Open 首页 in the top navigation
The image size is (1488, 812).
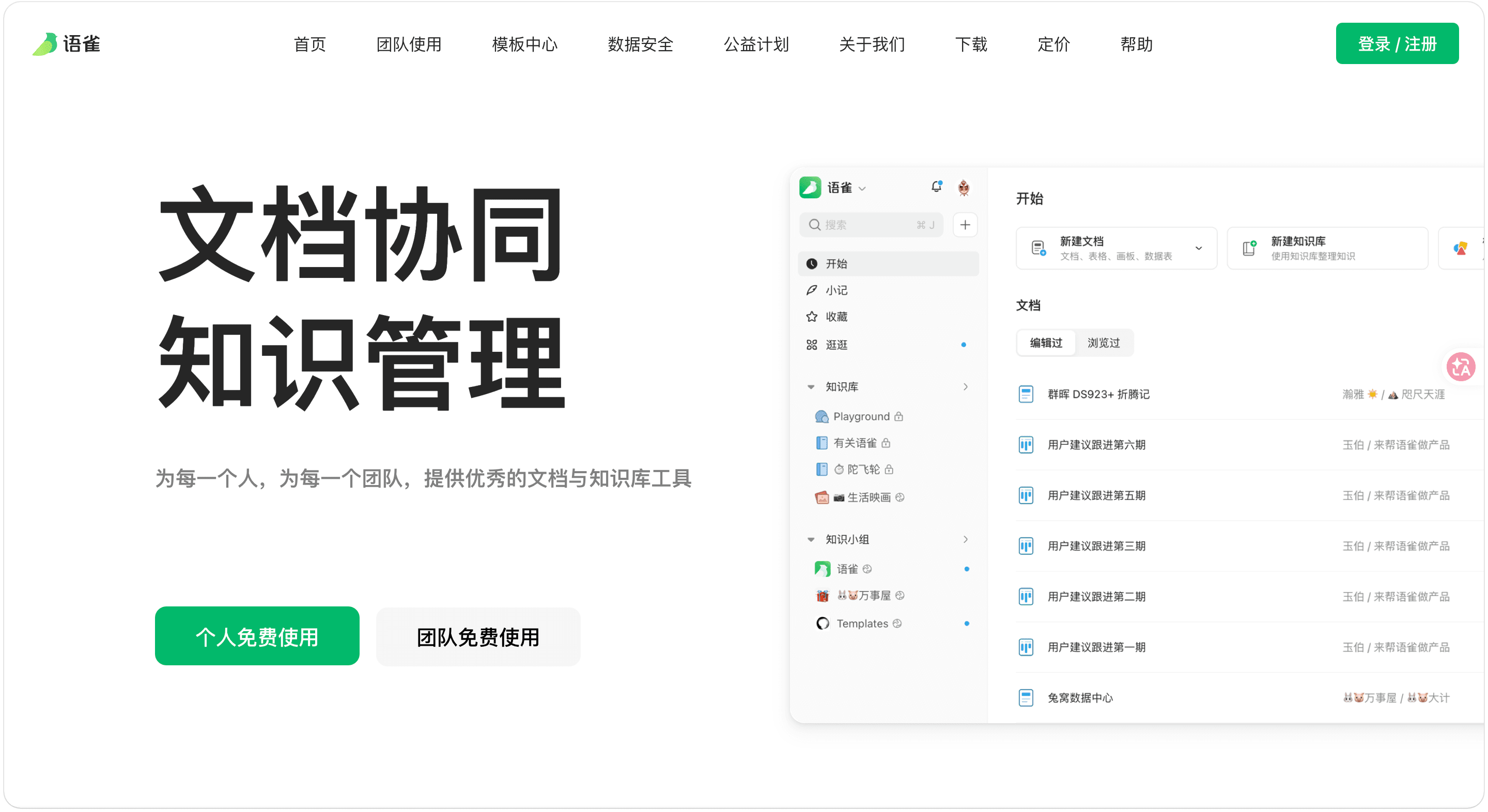[309, 44]
